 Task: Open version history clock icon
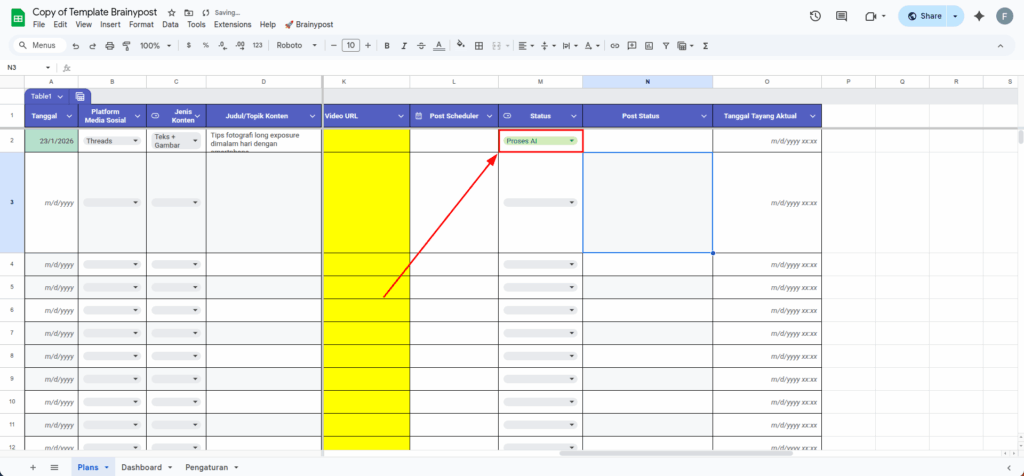pos(815,16)
